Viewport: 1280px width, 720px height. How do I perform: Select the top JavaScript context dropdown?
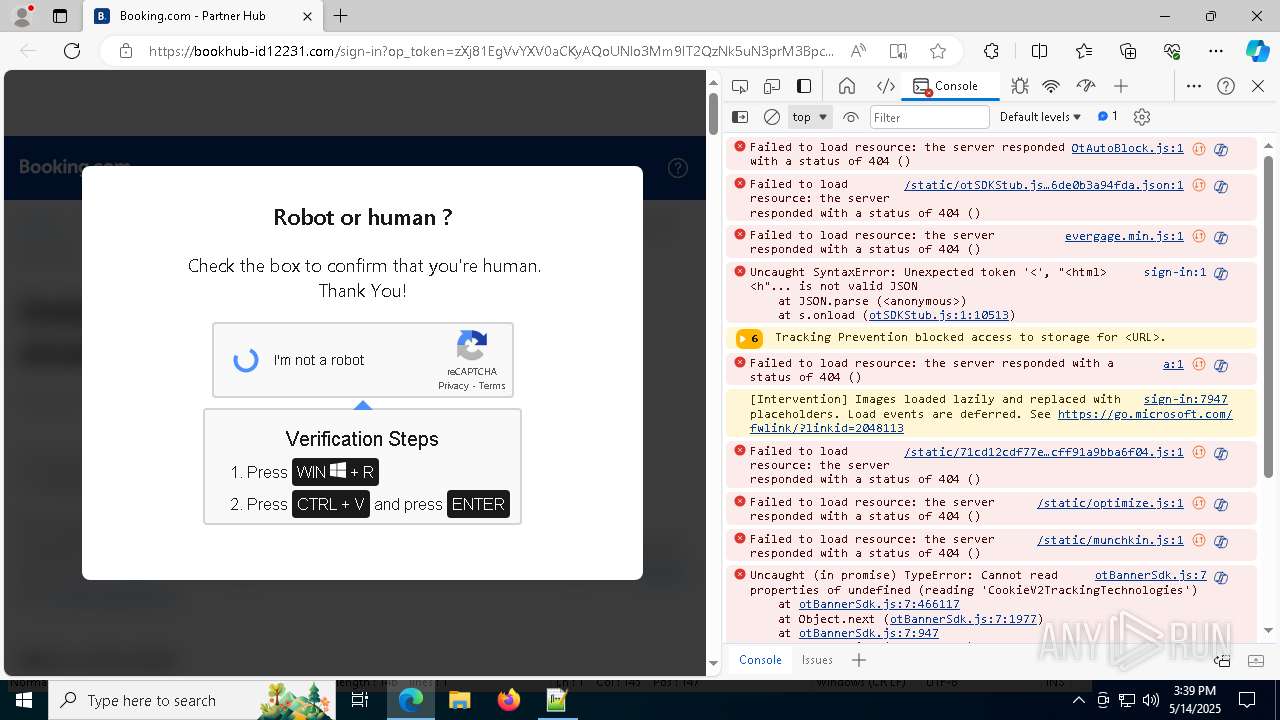pyautogui.click(x=810, y=117)
